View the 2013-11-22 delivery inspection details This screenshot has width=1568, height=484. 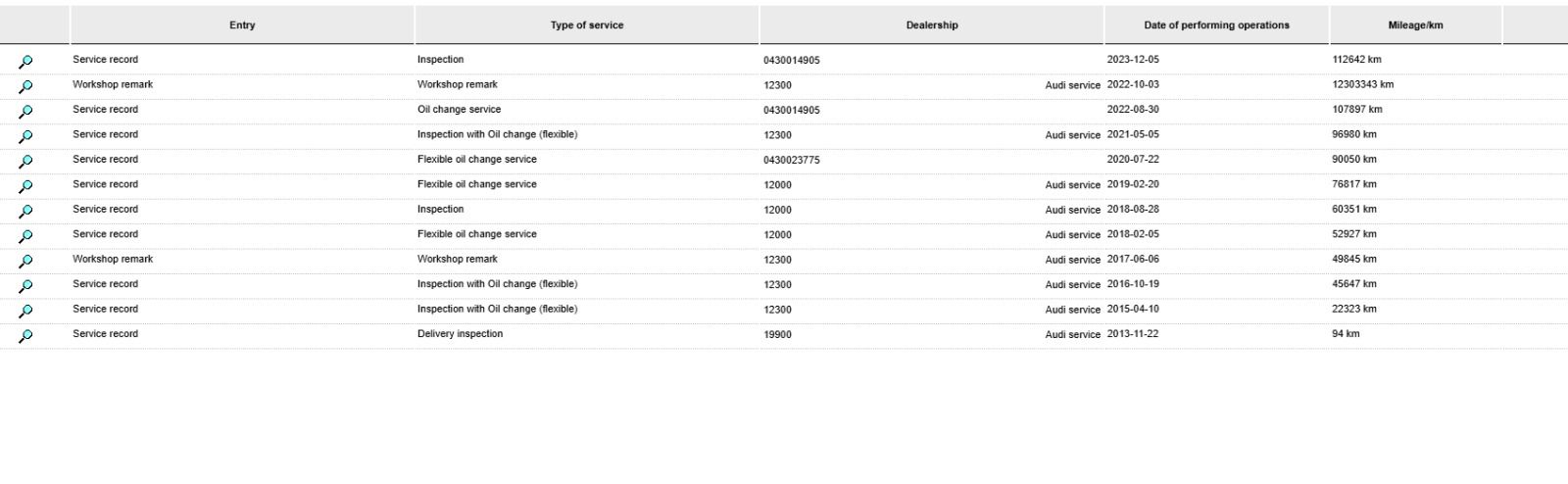25,336
